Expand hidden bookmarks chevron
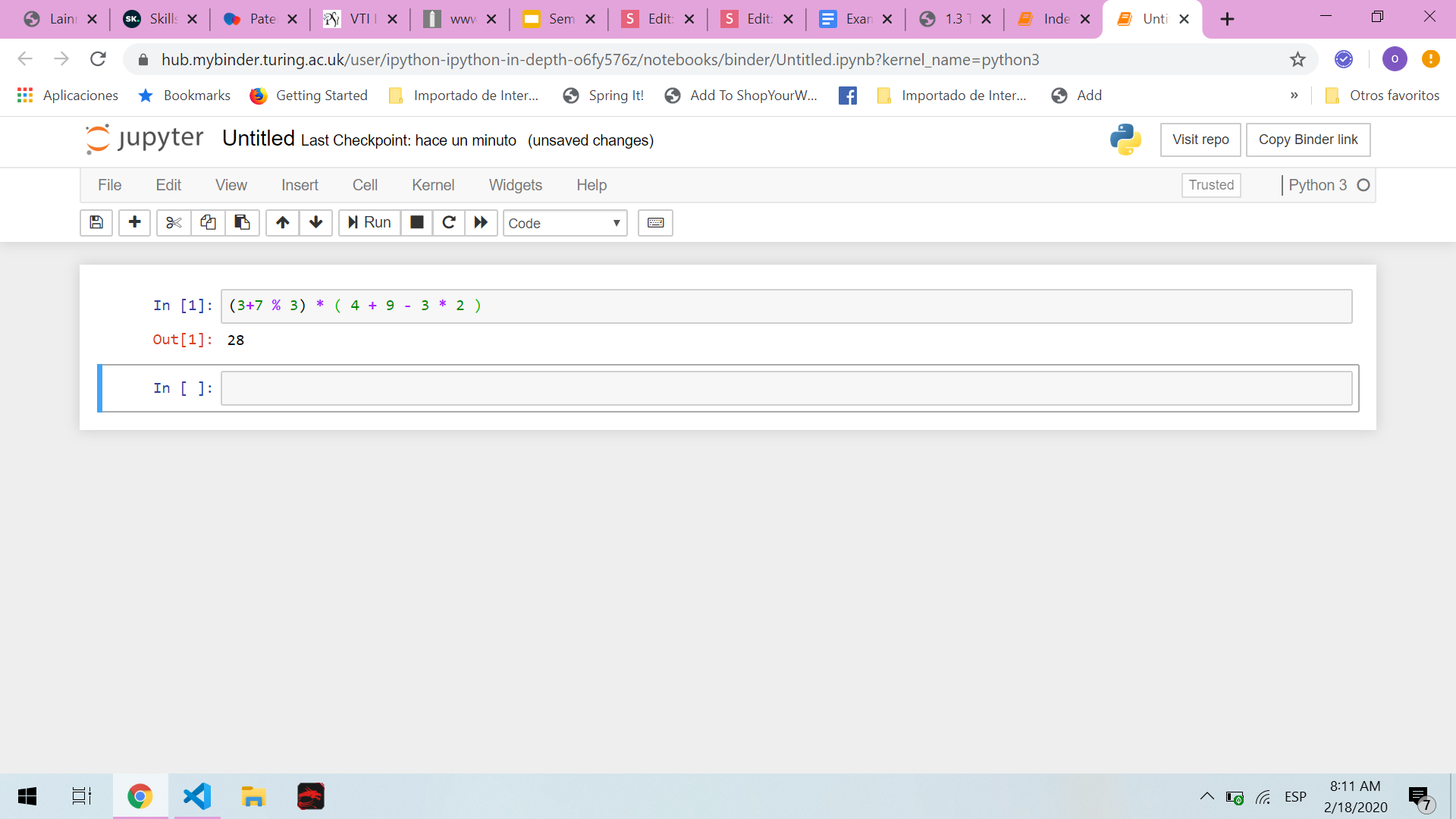Image resolution: width=1456 pixels, height=819 pixels. 1294,96
